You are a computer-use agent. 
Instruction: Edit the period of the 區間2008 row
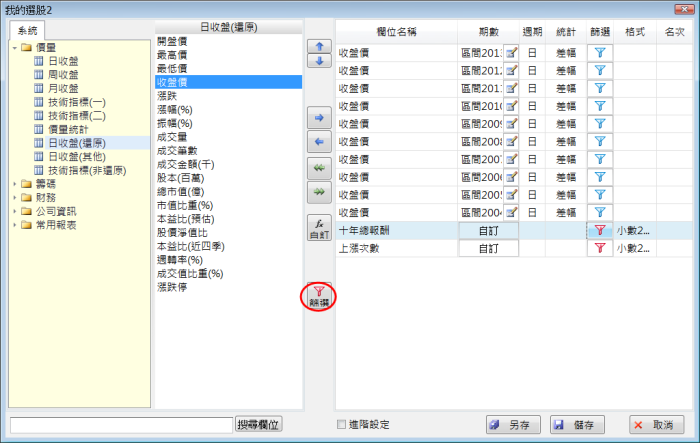(511, 142)
